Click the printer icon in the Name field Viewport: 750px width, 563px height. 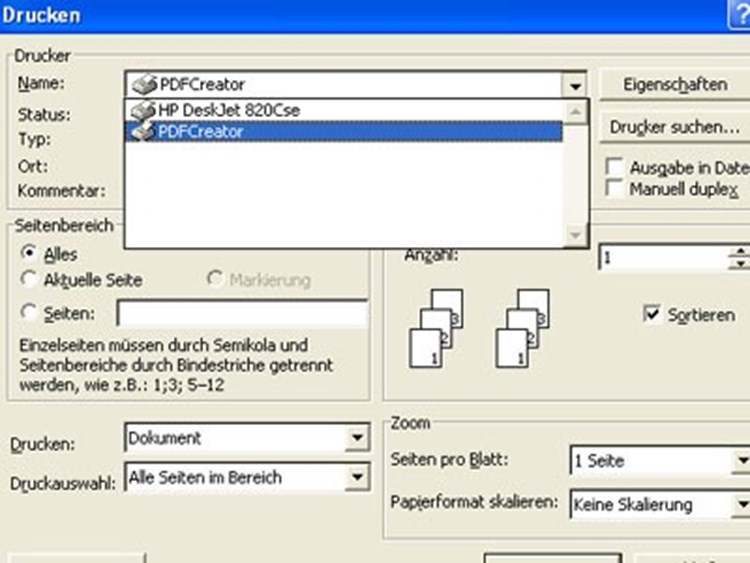coord(144,85)
